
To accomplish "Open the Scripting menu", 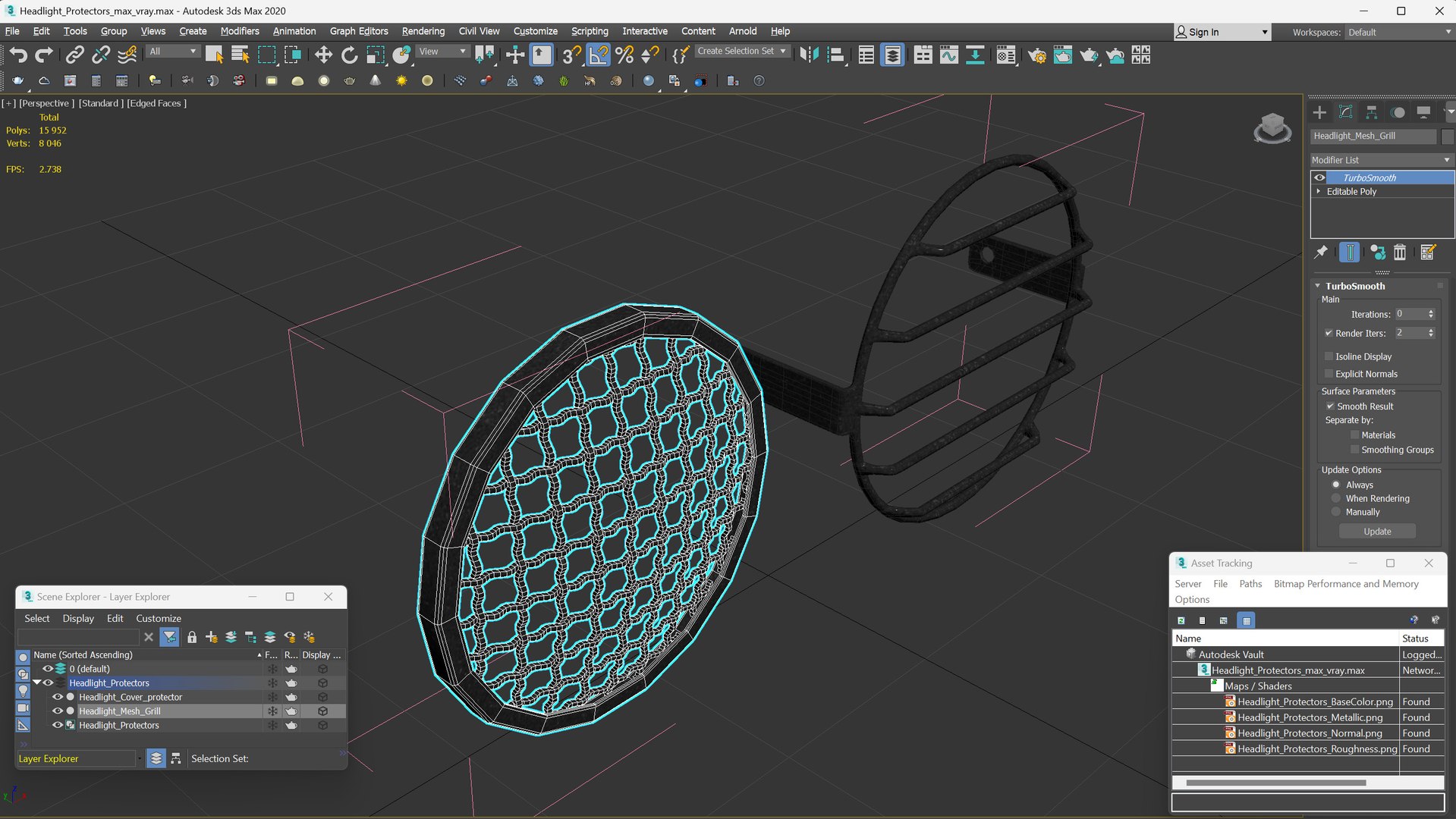I will click(x=590, y=31).
